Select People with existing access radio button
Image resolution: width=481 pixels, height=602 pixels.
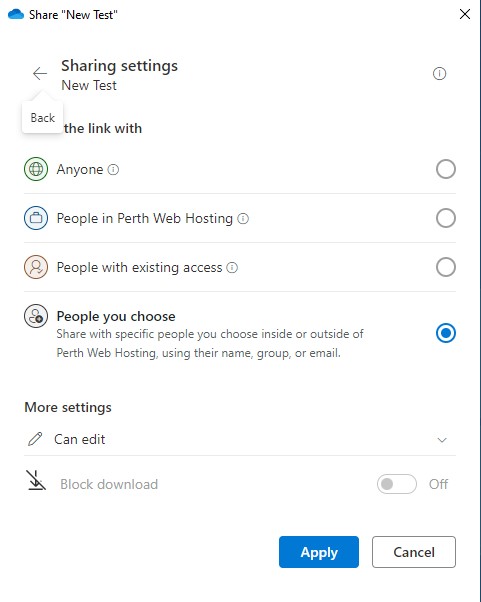click(446, 267)
